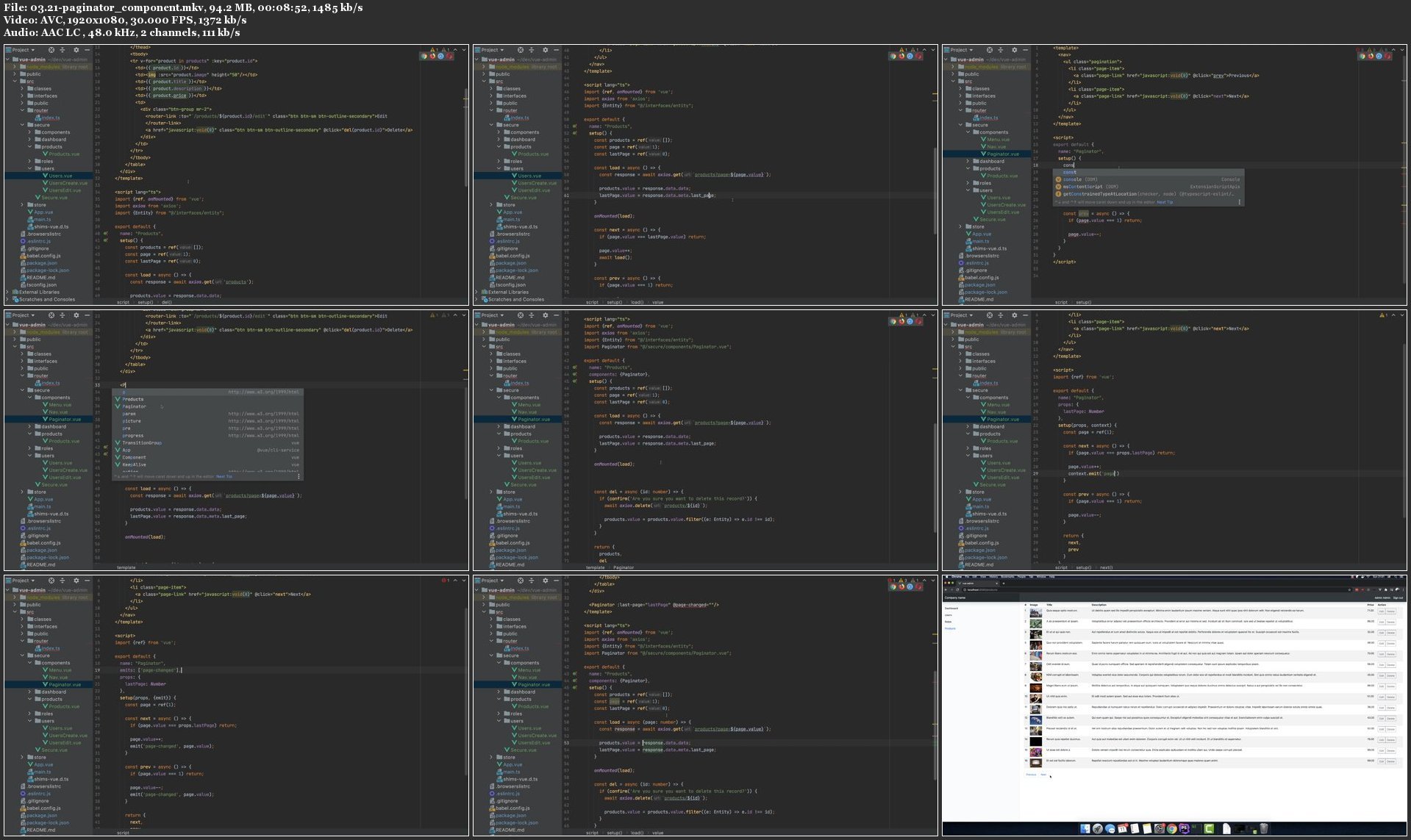Open System Preferences gear in dock
Image resolution: width=1411 pixels, height=840 pixels.
(x=1160, y=828)
